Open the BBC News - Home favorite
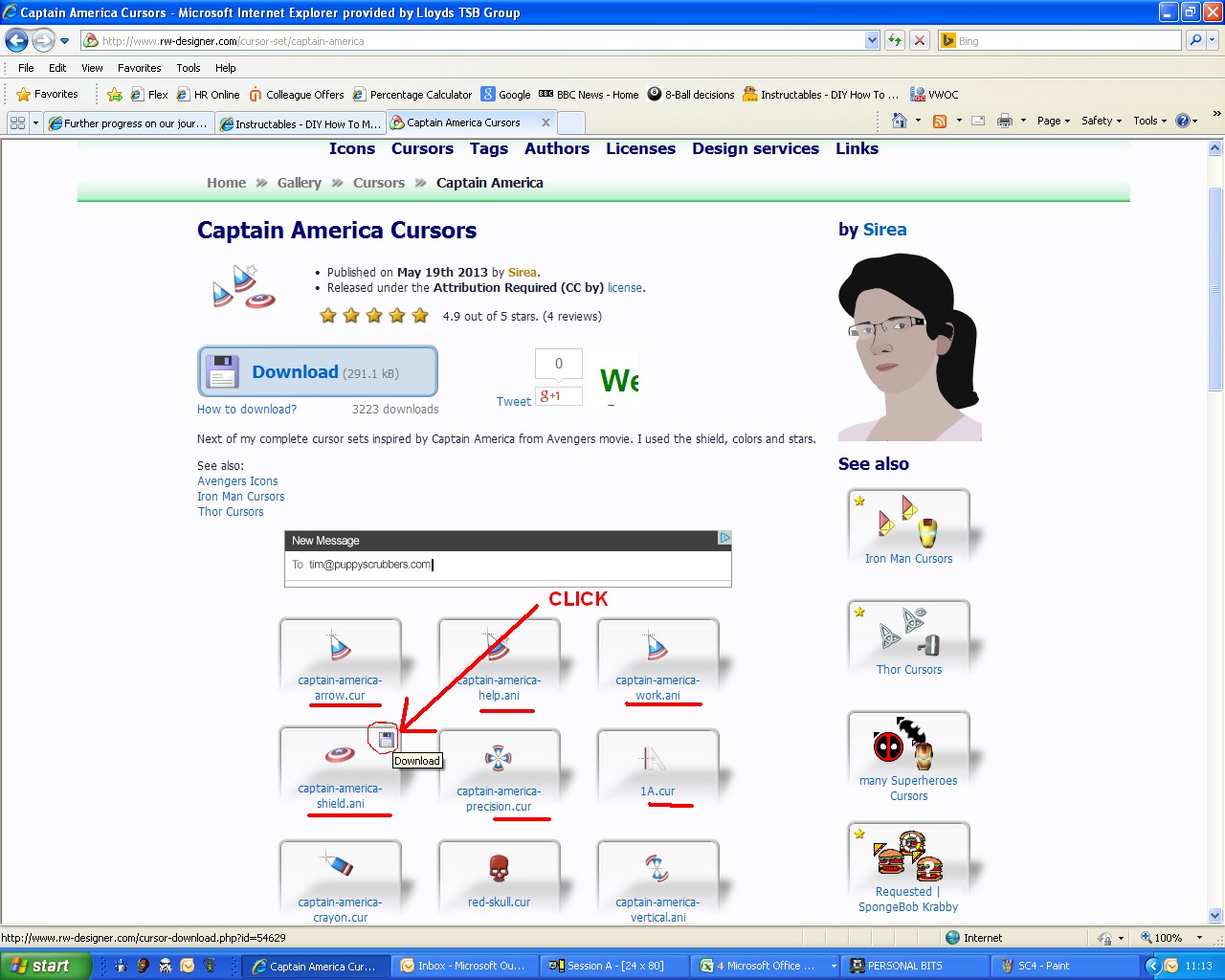This screenshot has width=1225, height=980. click(589, 95)
